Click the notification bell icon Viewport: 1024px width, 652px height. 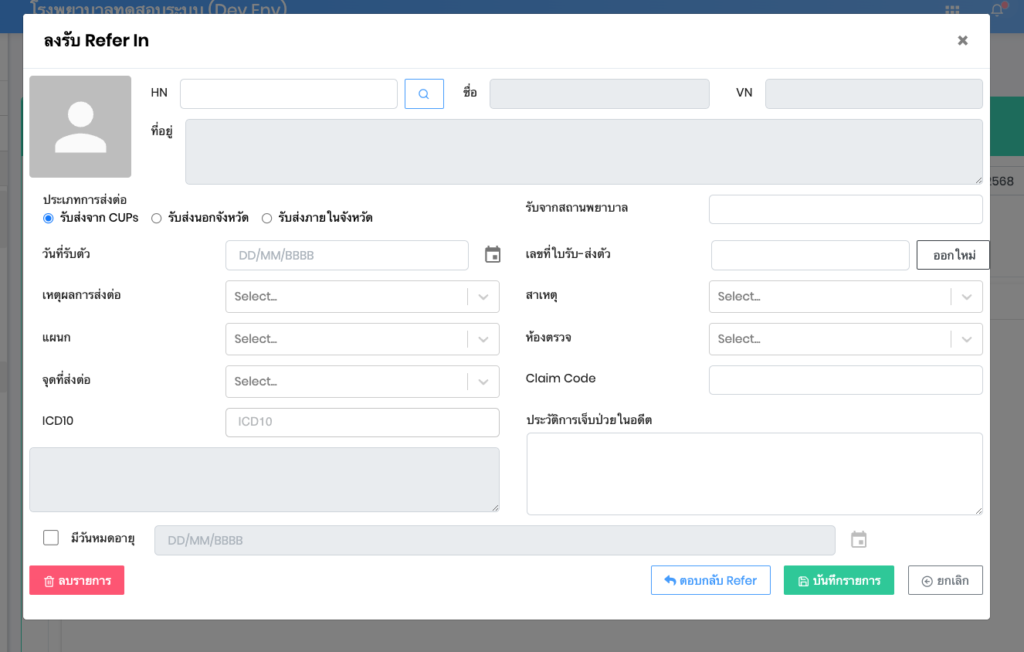point(996,9)
